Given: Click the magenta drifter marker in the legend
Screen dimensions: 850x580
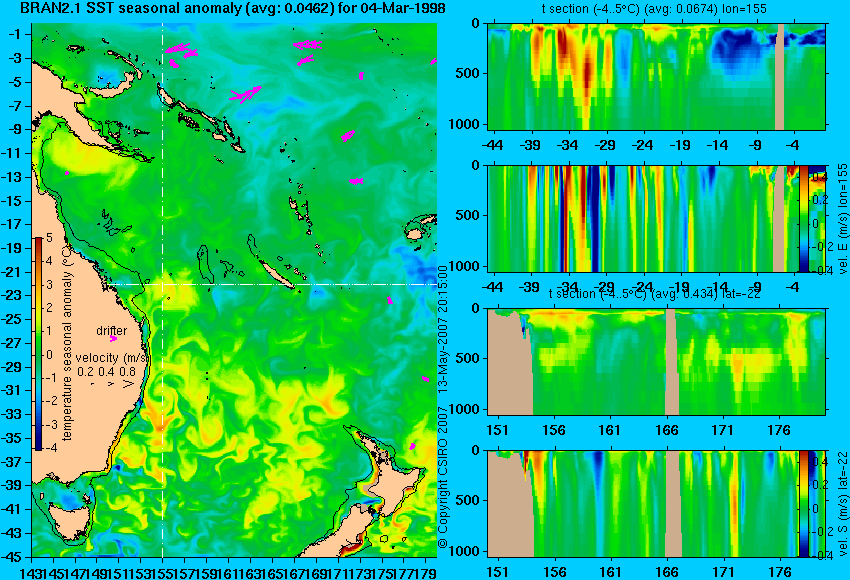Looking at the screenshot, I should point(113,339).
